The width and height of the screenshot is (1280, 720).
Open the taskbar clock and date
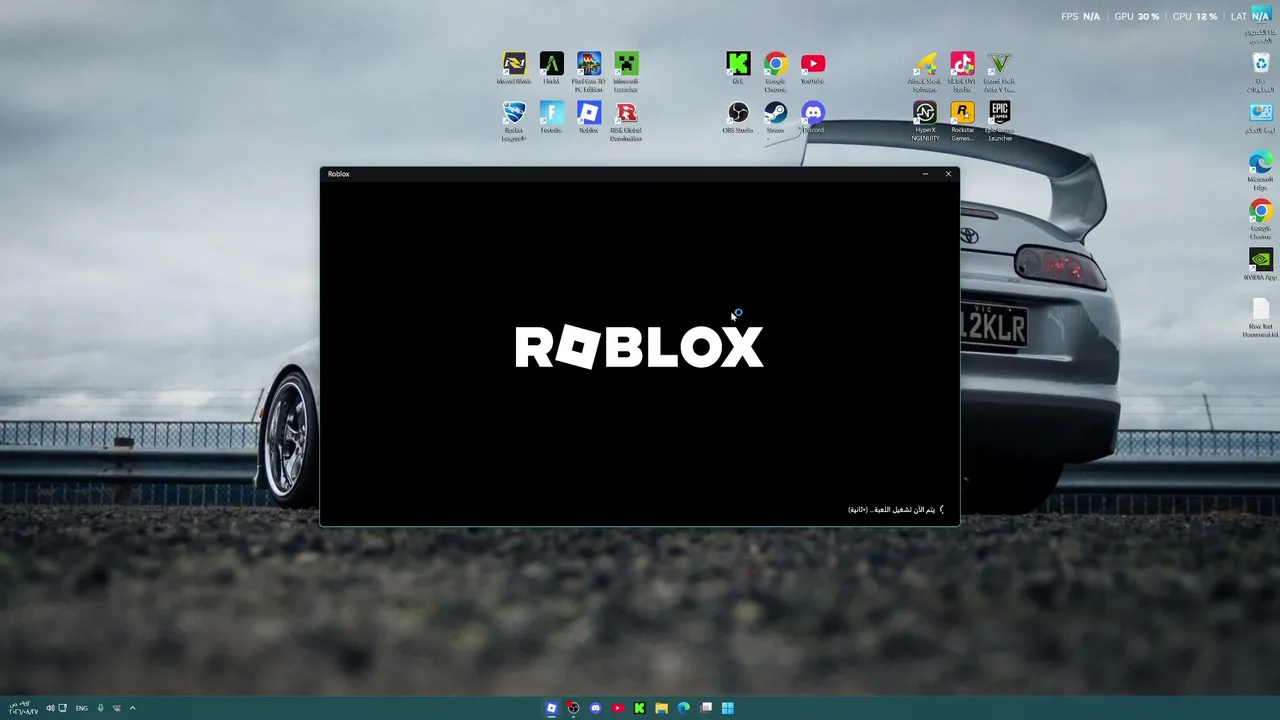24,708
